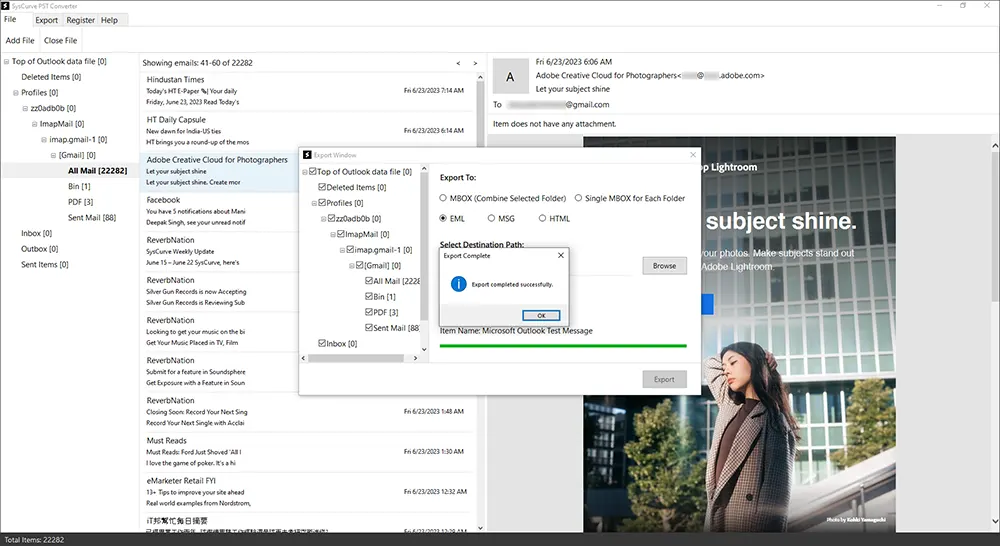This screenshot has height=546, width=1000.
Task: Select Sent Mail [88] folder in main tree
Action: tap(92, 218)
